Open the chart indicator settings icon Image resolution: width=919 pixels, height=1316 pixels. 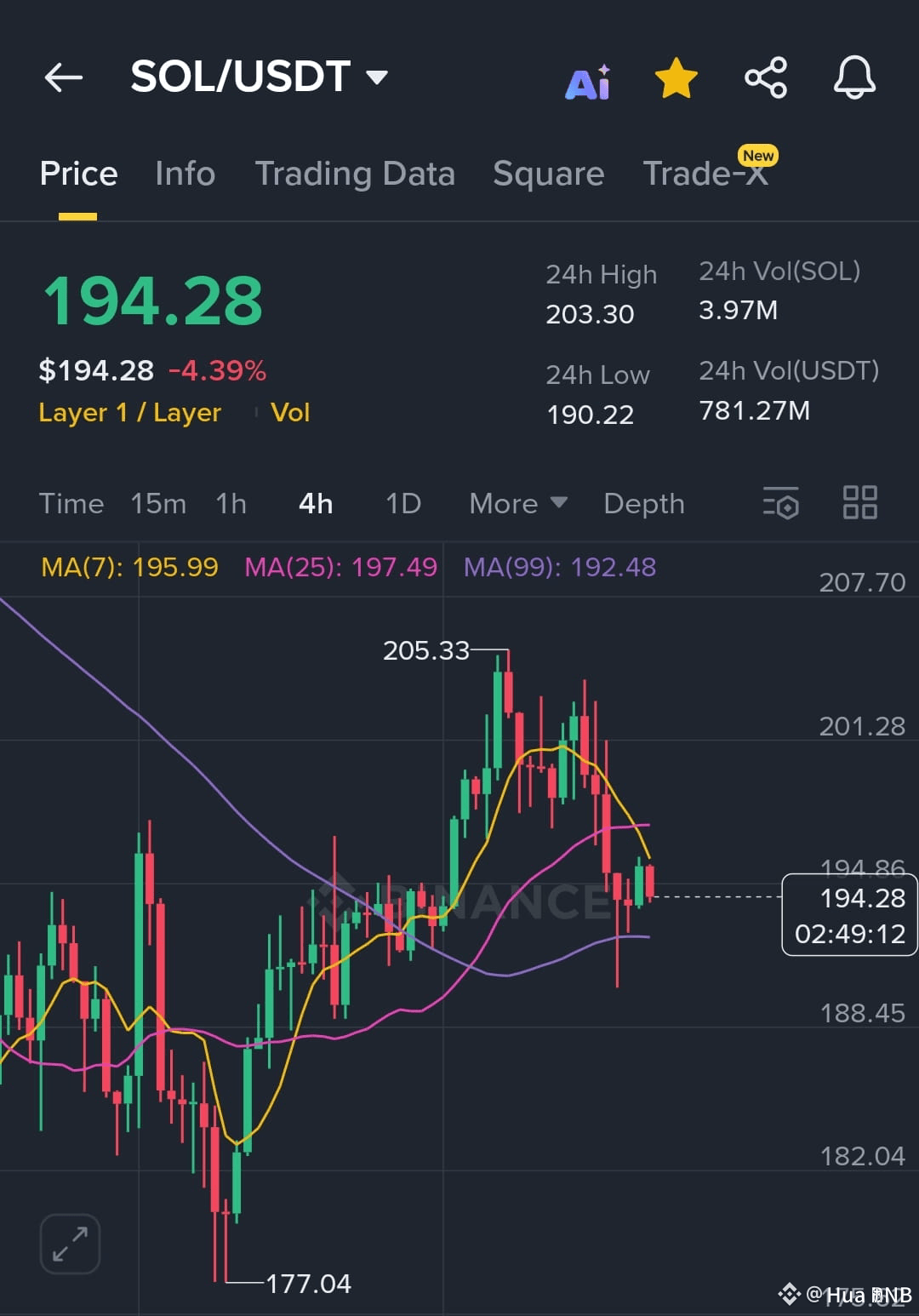tap(780, 503)
